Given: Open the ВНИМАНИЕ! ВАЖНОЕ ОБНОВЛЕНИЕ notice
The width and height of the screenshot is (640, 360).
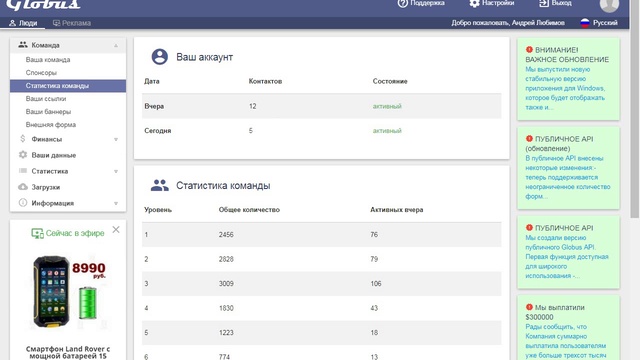Looking at the screenshot, I should click(568, 79).
